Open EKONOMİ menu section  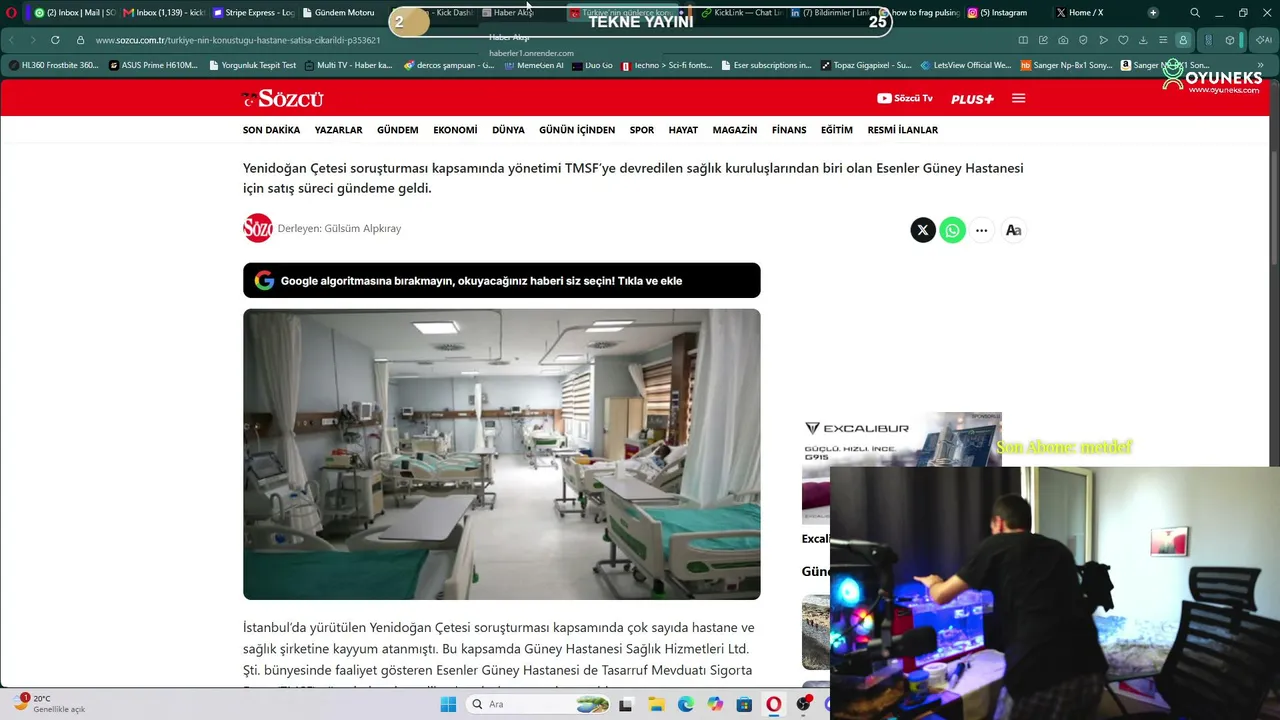pyautogui.click(x=455, y=130)
